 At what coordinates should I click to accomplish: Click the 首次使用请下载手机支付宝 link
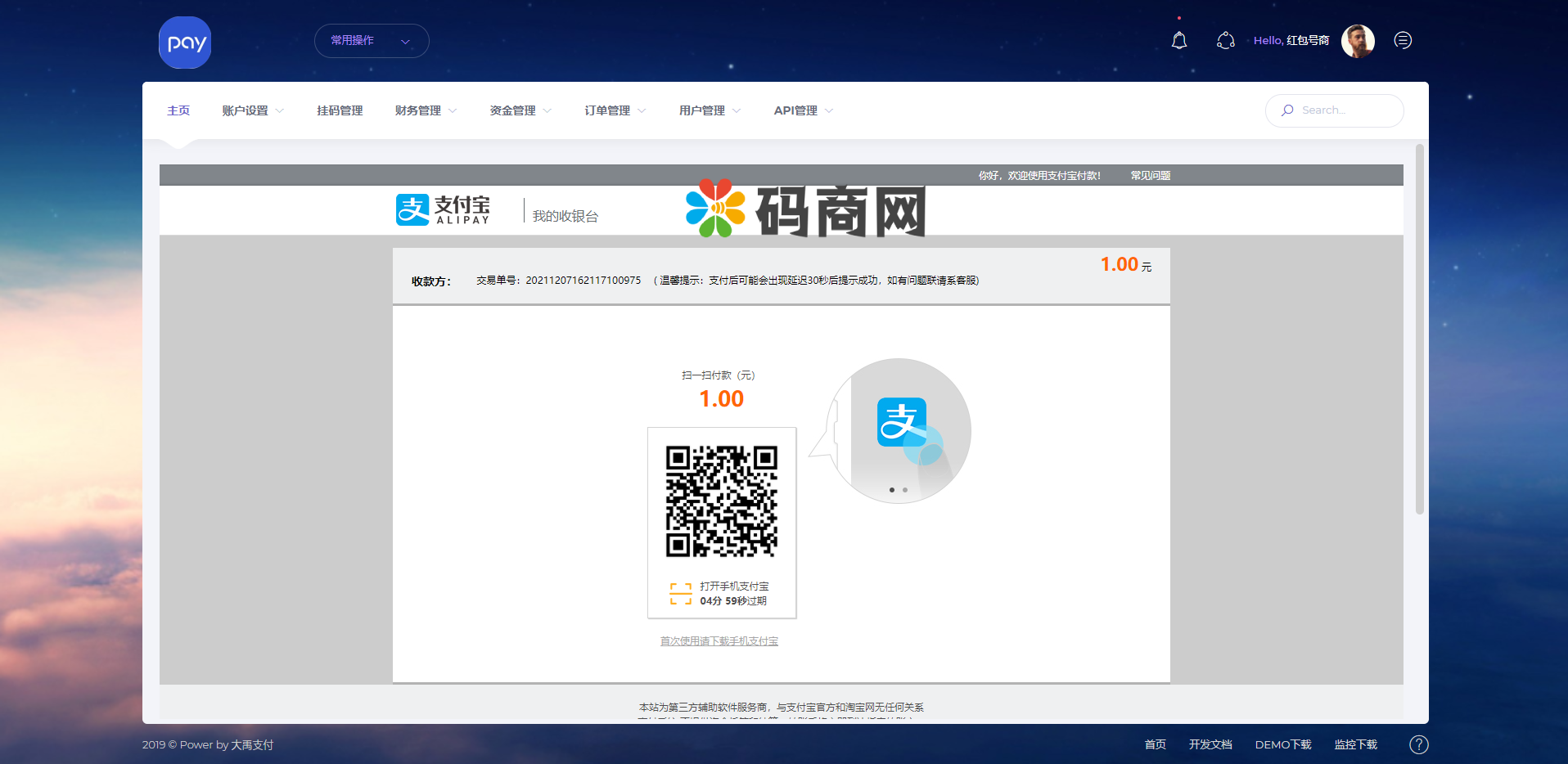pos(719,641)
